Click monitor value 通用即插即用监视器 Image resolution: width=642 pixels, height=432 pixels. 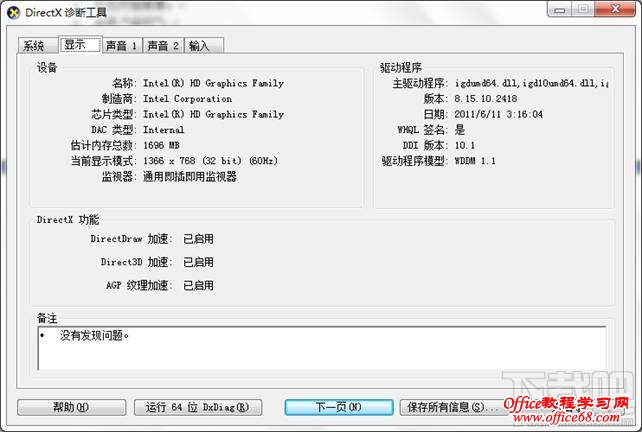[190, 176]
